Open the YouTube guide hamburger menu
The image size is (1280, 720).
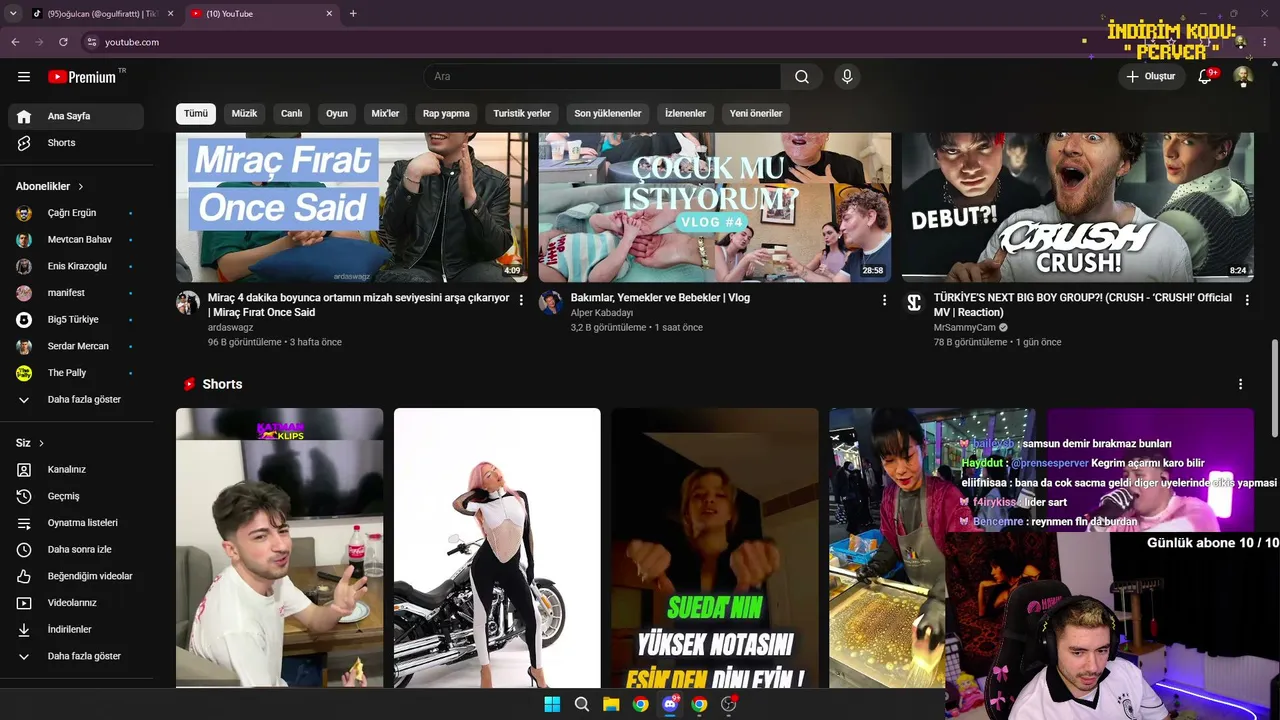click(x=24, y=77)
